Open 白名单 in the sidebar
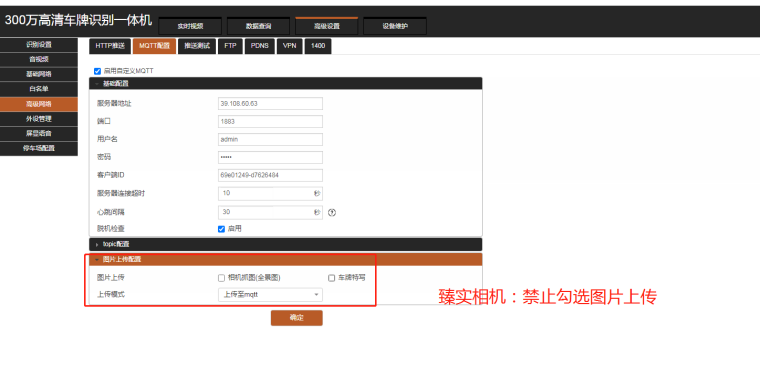Viewport: 761px width, 373px height. click(39, 89)
